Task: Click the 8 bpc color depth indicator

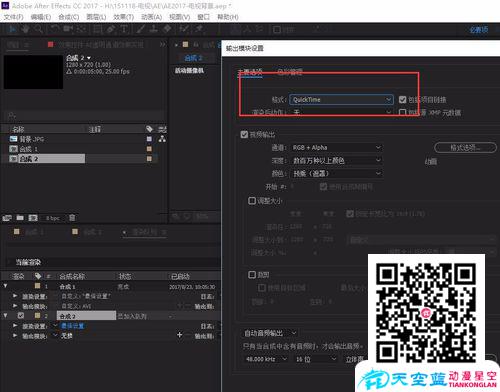Action: click(53, 218)
